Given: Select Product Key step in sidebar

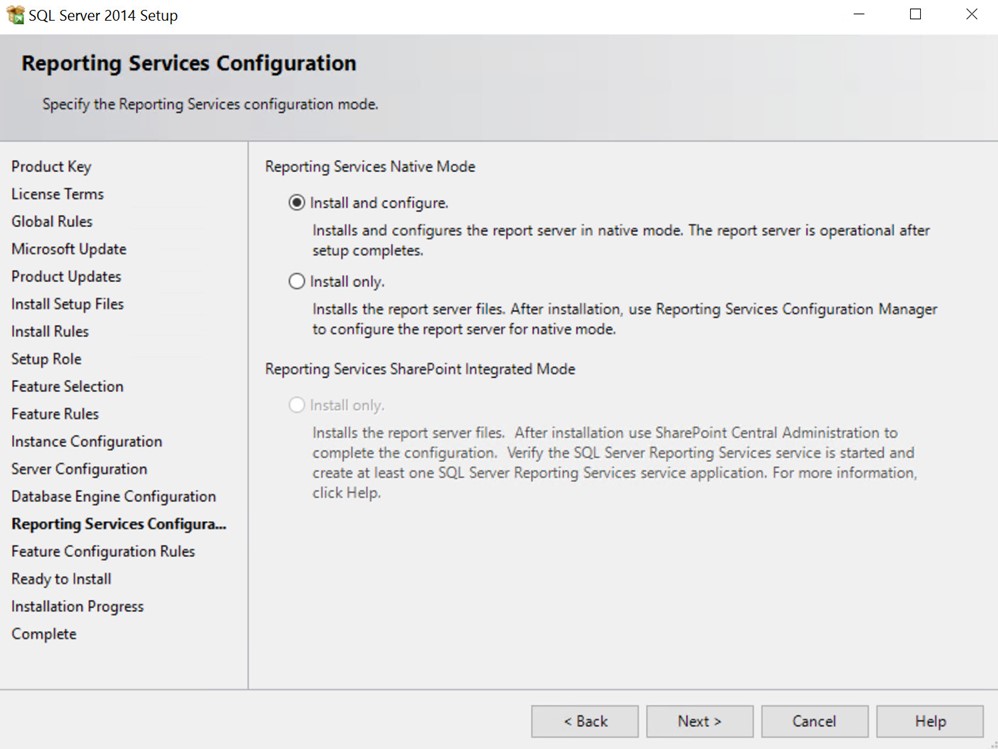Looking at the screenshot, I should [x=52, y=167].
